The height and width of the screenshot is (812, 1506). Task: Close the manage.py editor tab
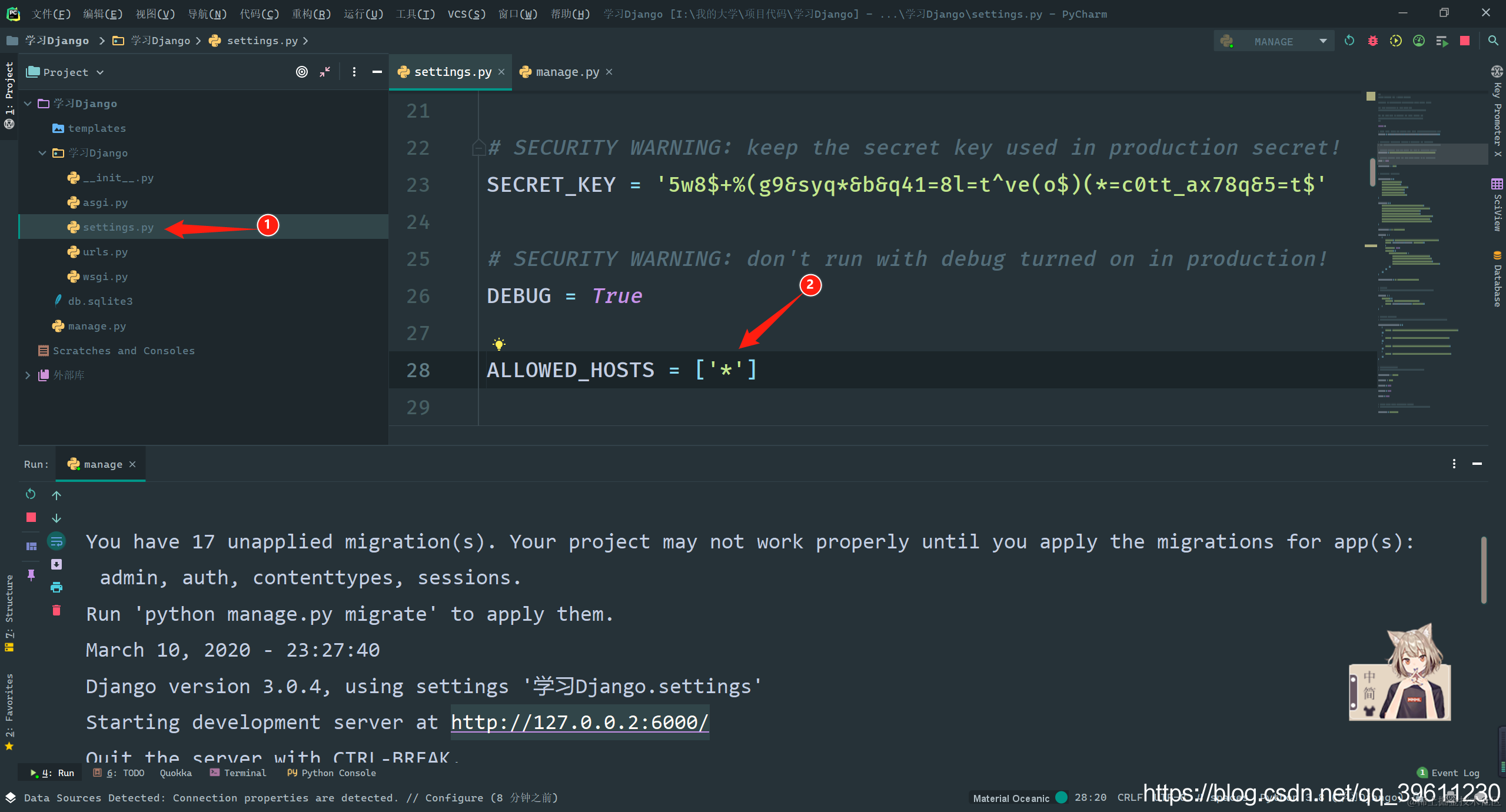[609, 72]
